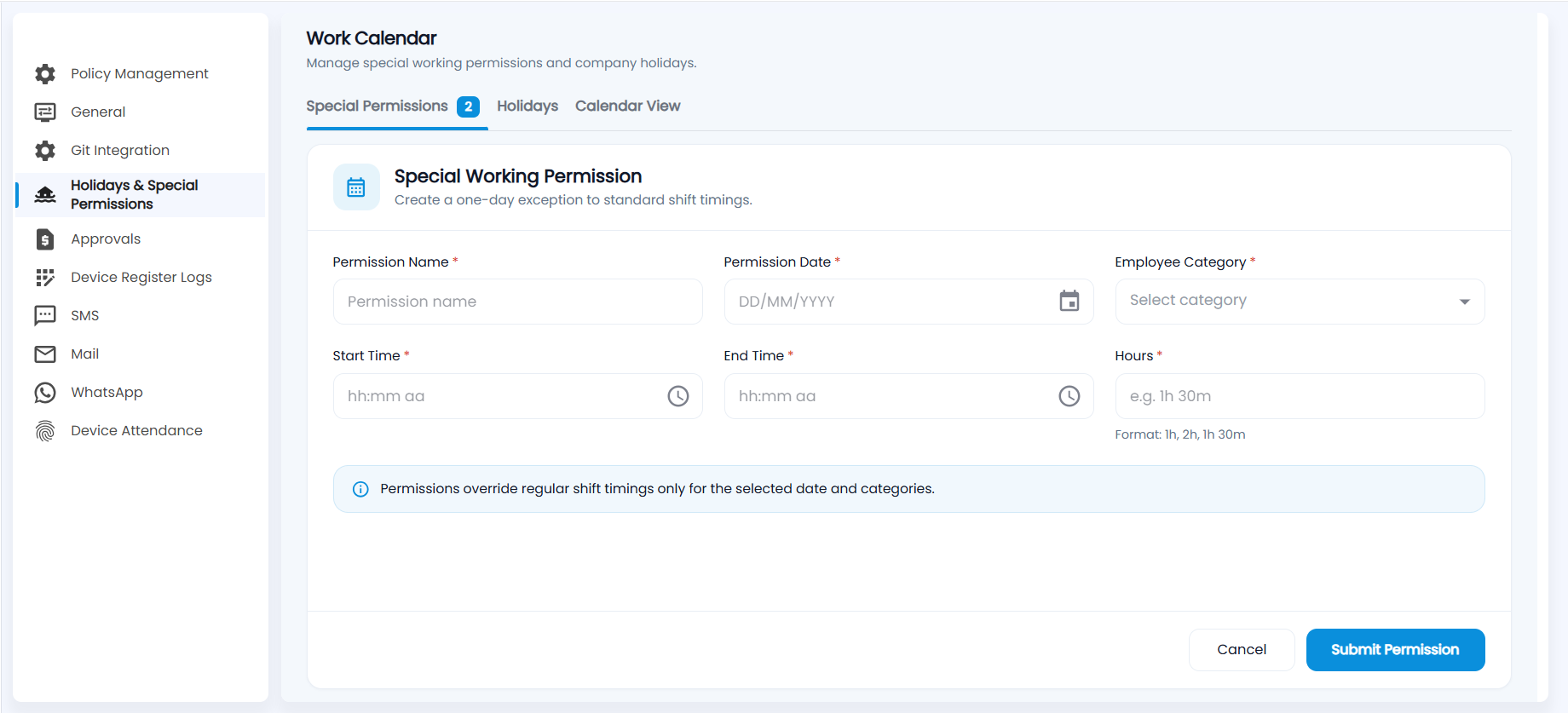
Task: Click the Cancel button
Action: point(1242,650)
